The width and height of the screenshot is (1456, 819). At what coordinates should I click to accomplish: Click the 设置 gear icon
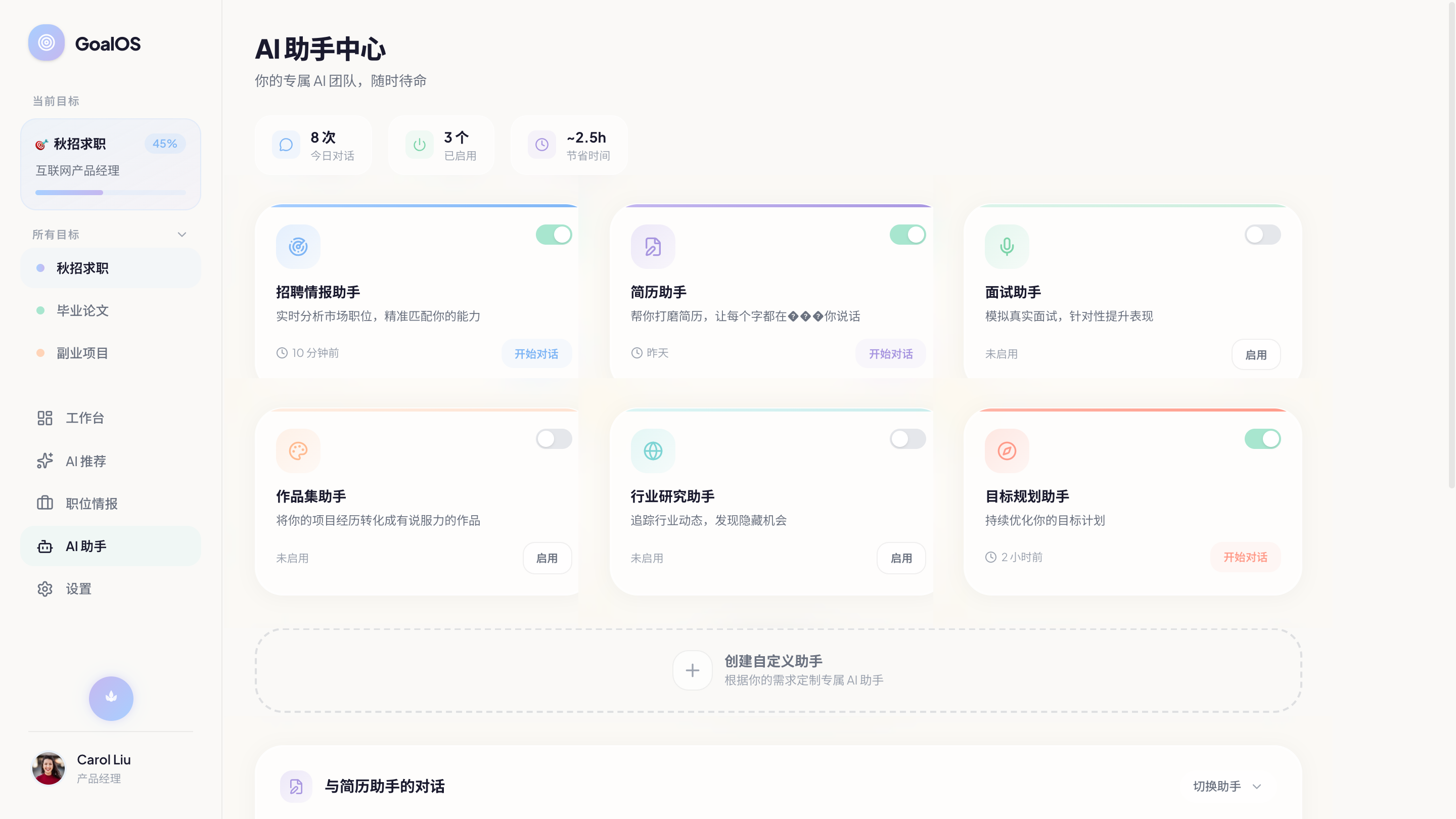44,588
